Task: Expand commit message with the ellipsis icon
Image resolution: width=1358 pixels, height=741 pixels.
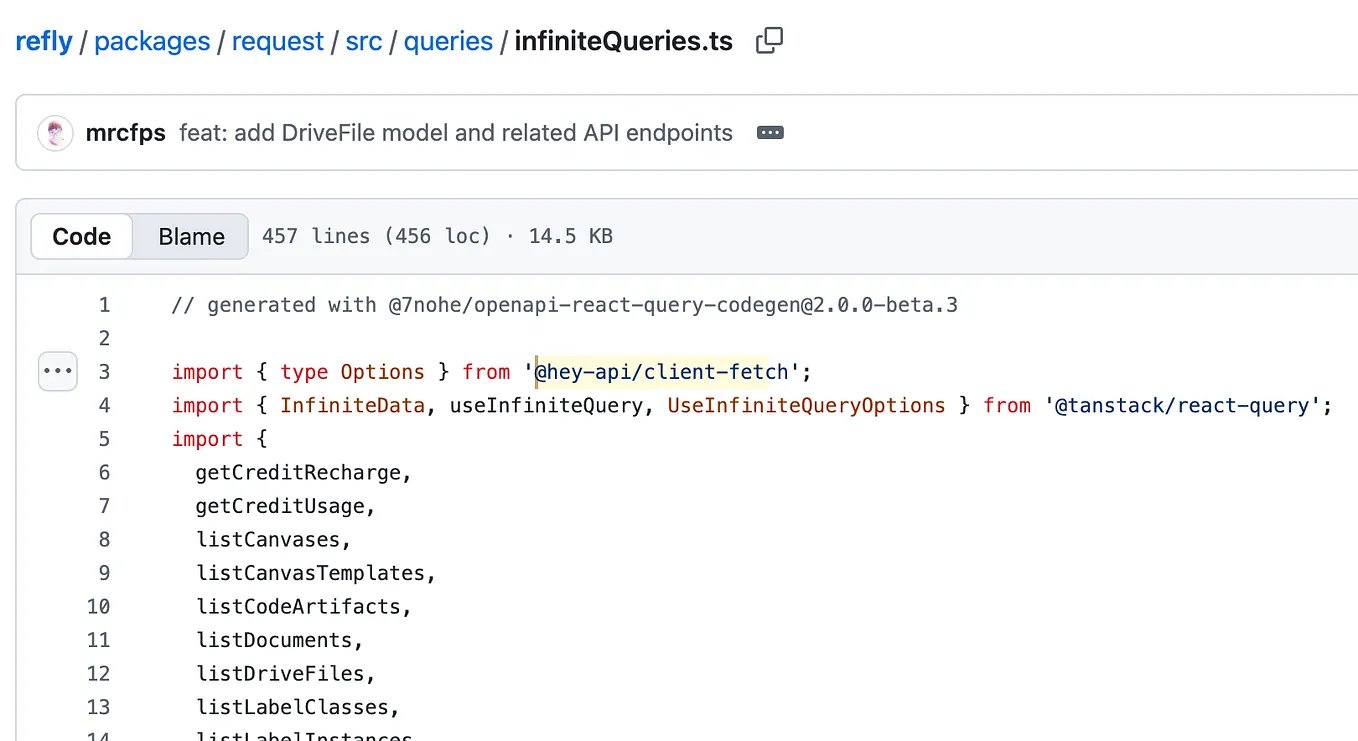Action: point(770,133)
